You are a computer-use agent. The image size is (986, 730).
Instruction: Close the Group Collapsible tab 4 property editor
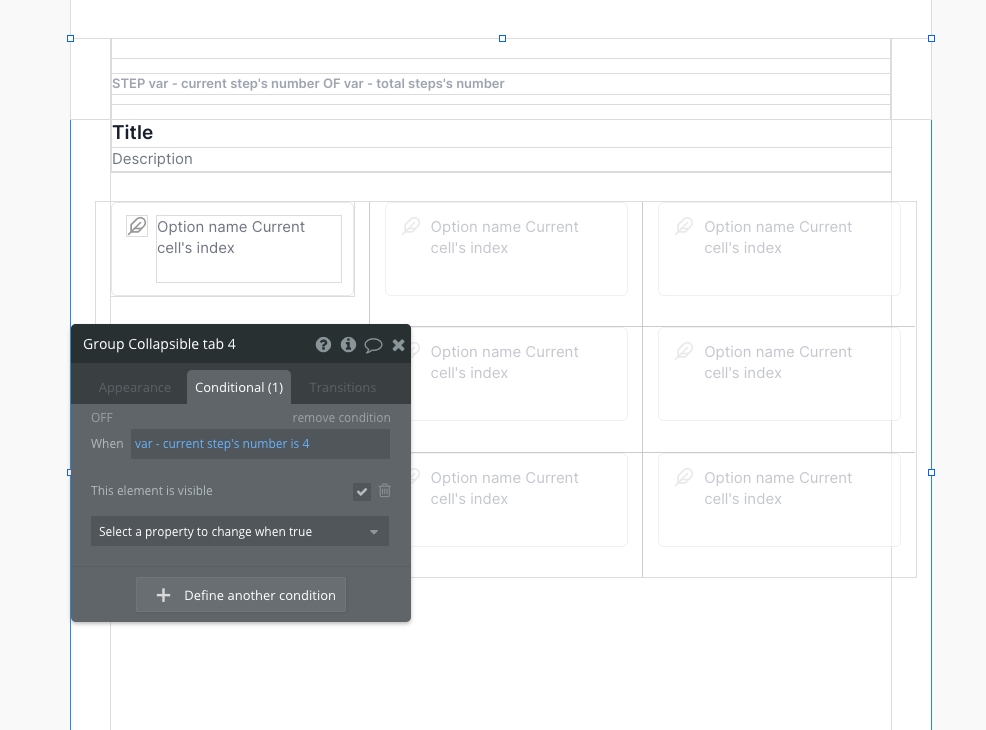[398, 345]
